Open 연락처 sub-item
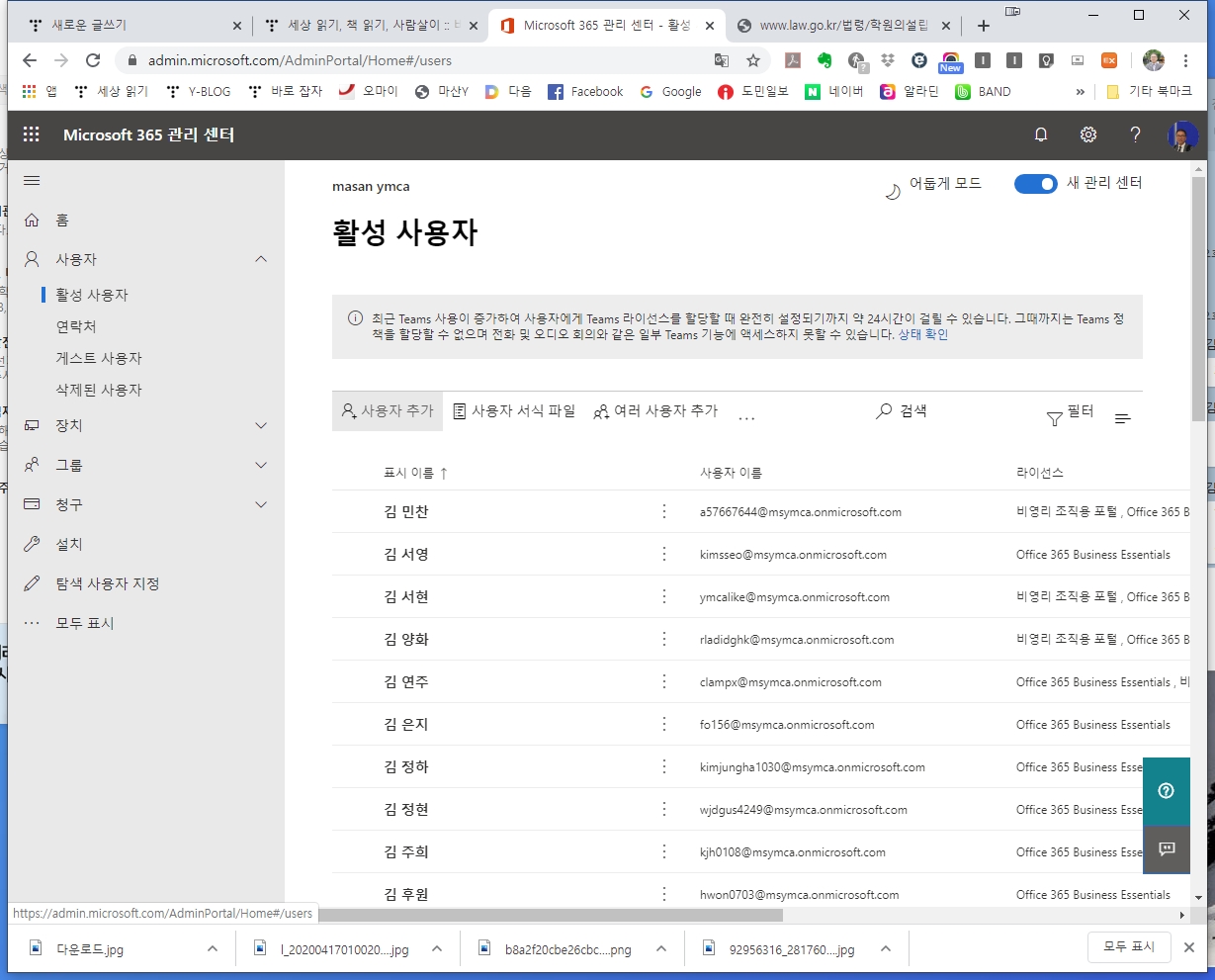The height and width of the screenshot is (980, 1215). 76,326
